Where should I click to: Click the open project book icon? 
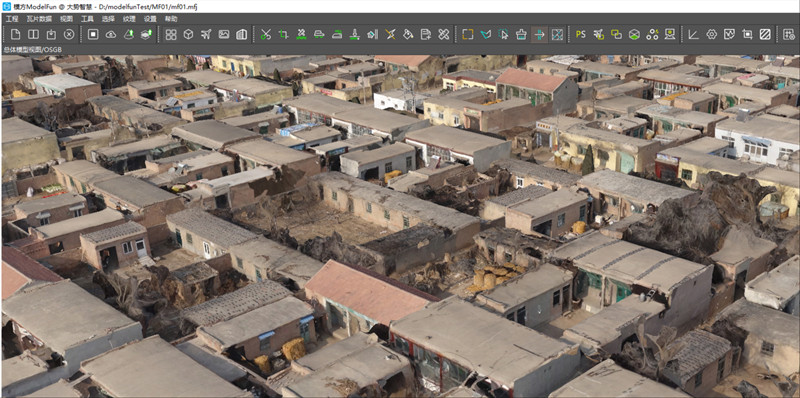[33, 34]
